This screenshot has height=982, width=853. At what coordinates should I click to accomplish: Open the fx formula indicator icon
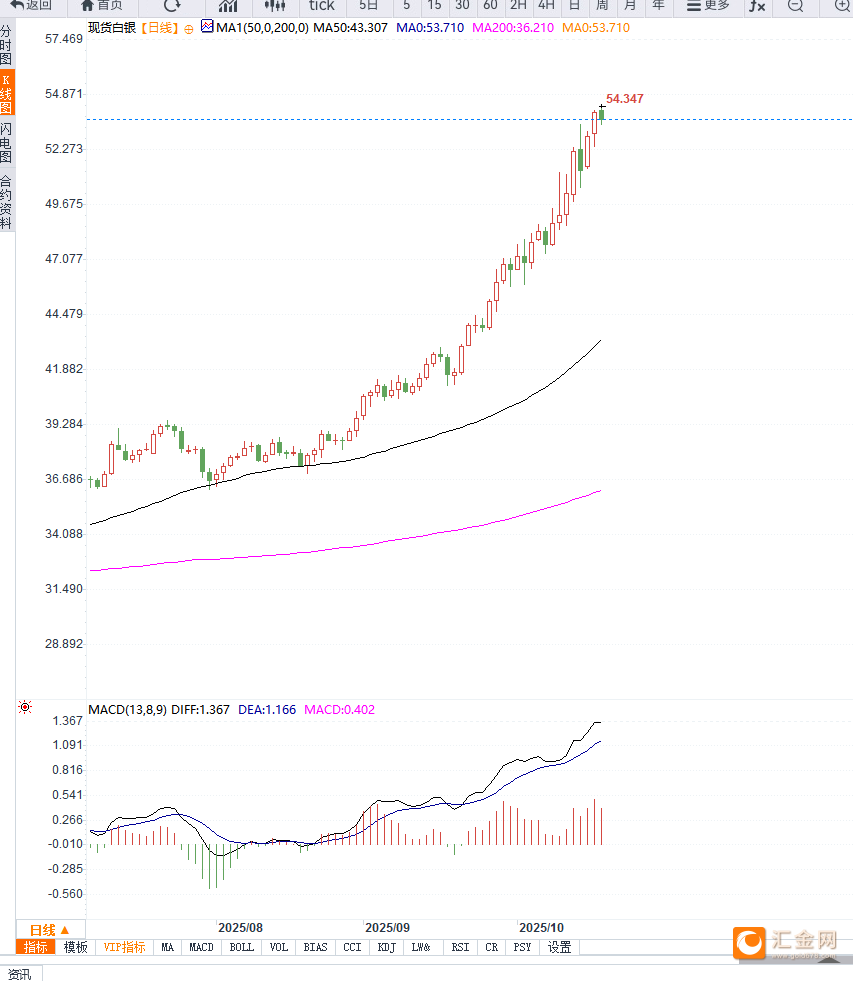coord(757,6)
